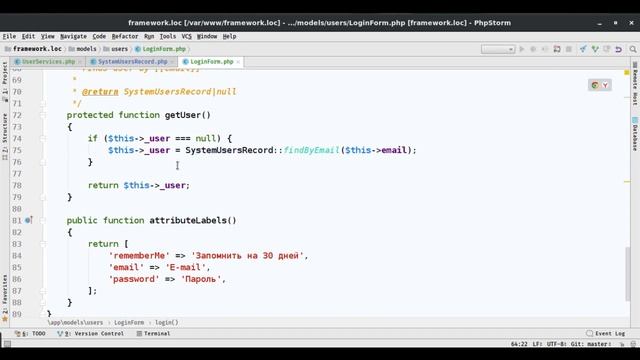Click the Run (play) toolbar icon
The image size is (640, 360).
pos(522,49)
